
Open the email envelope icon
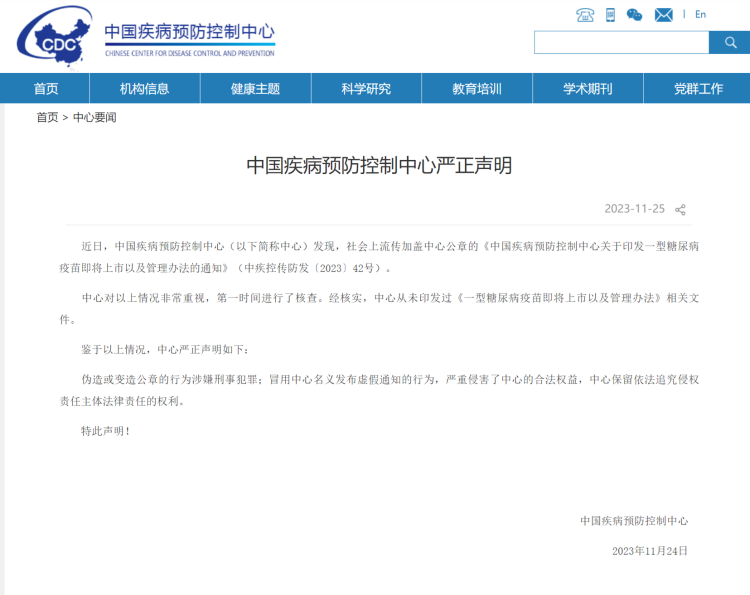(663, 15)
